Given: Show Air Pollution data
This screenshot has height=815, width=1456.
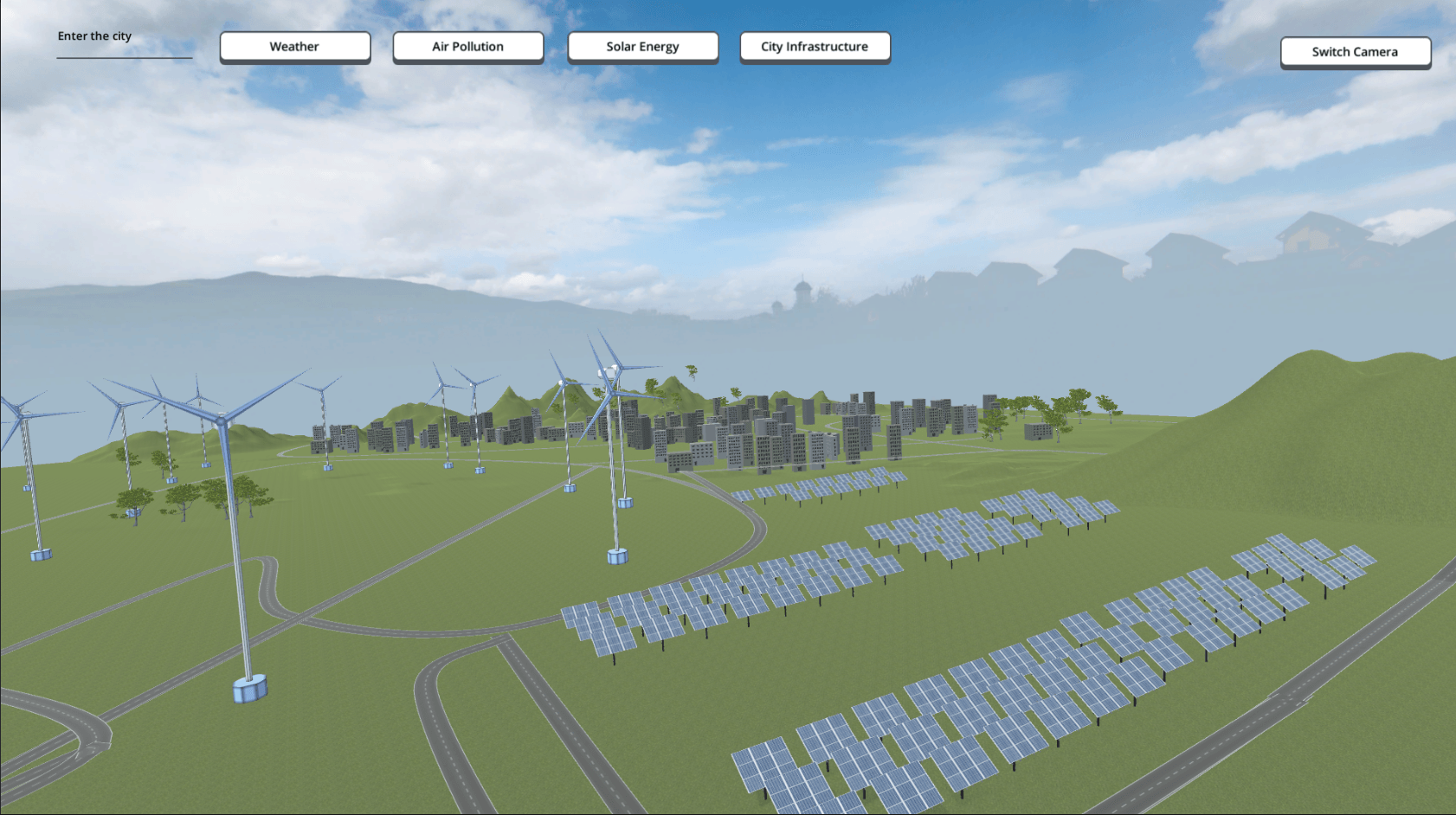Looking at the screenshot, I should pos(468,47).
